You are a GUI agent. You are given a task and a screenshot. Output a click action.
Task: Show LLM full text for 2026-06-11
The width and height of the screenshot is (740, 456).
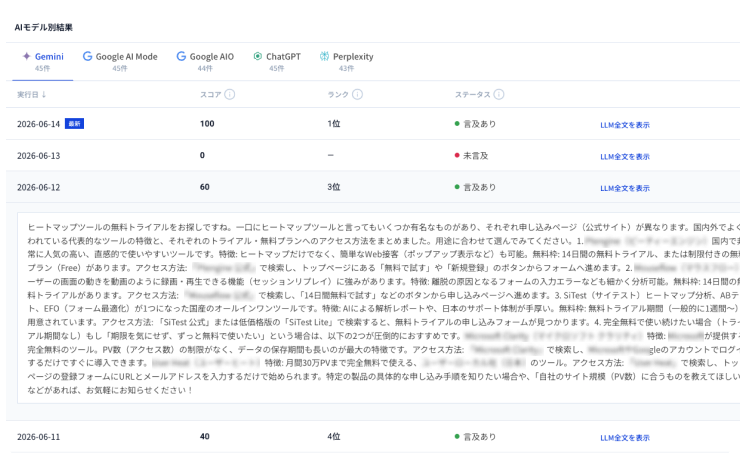coord(625,438)
